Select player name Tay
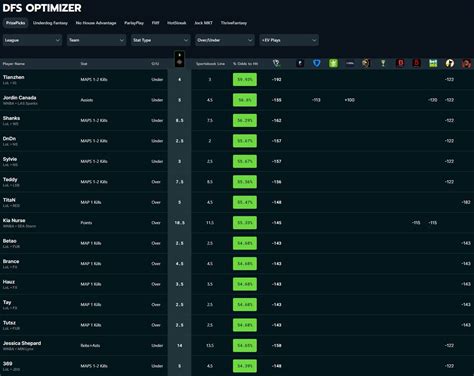Image resolution: width=474 pixels, height=376 pixels. pos(7,302)
